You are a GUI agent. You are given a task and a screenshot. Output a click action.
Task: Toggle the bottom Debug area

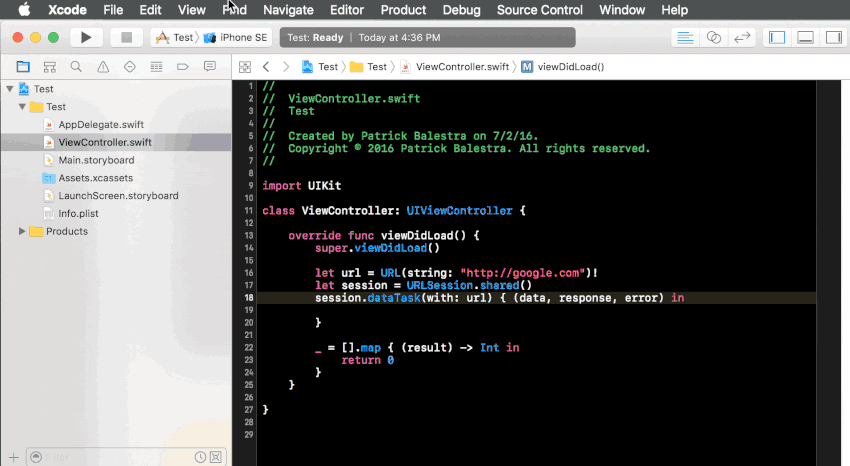[806, 37]
